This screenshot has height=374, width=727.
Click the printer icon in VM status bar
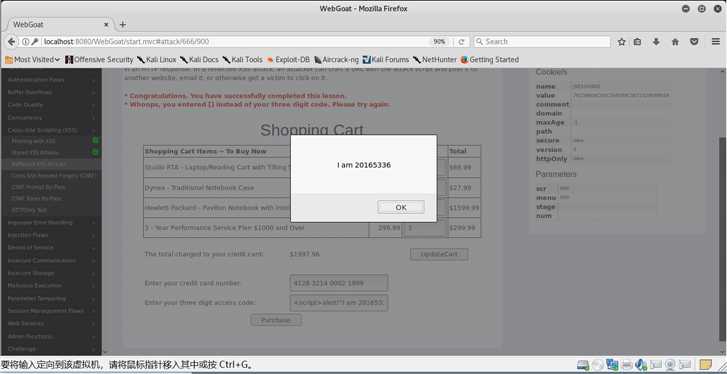pos(627,364)
